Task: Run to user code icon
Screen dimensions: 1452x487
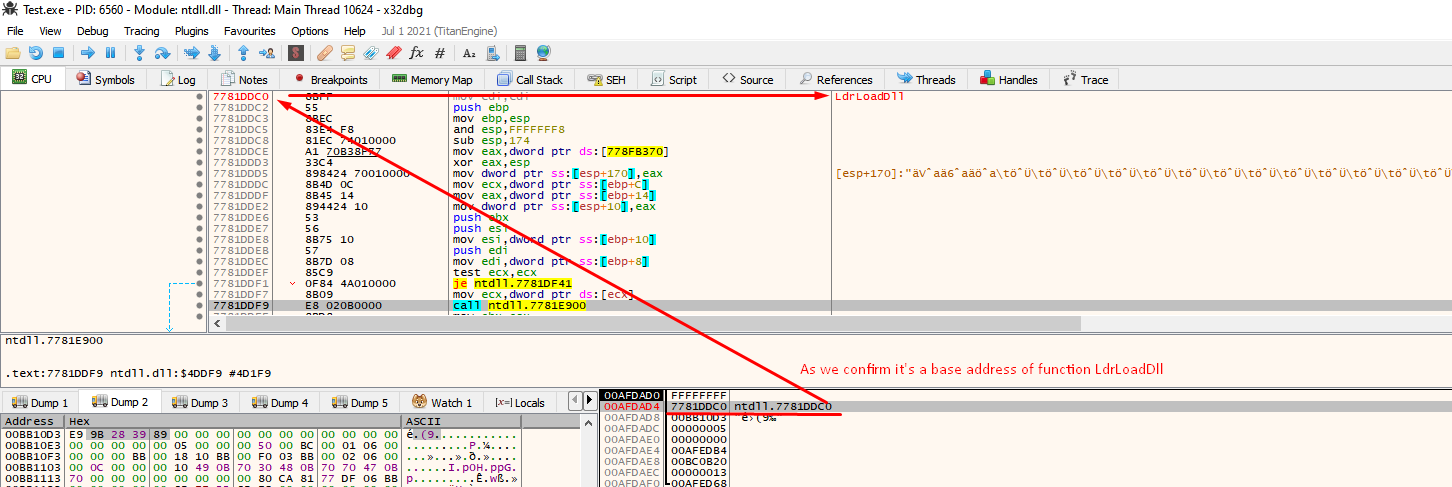Action: point(267,52)
